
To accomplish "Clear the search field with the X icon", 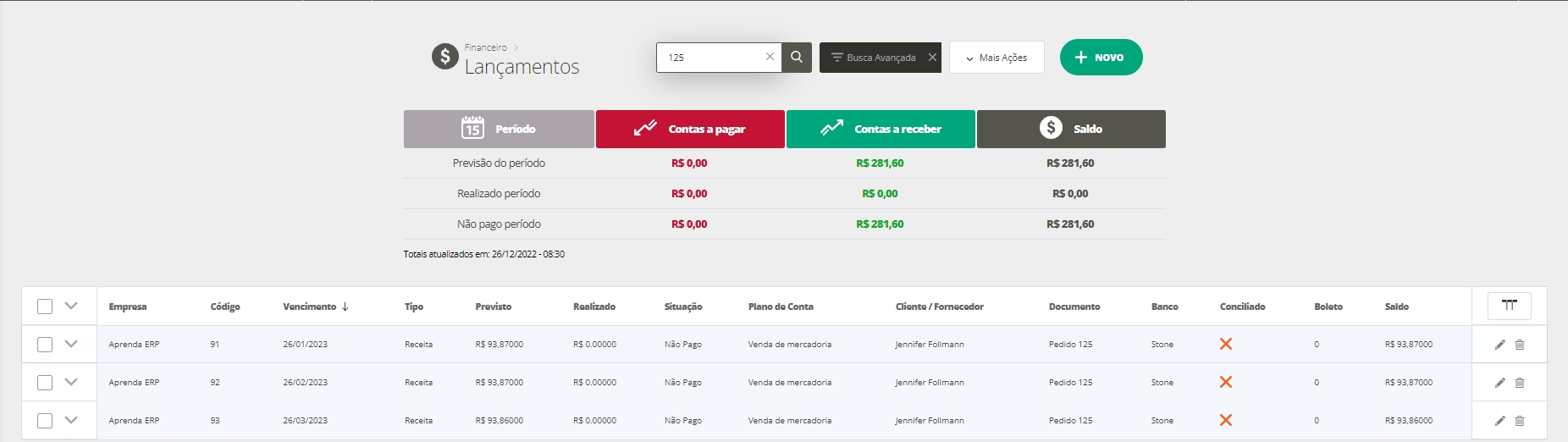I will tap(770, 57).
